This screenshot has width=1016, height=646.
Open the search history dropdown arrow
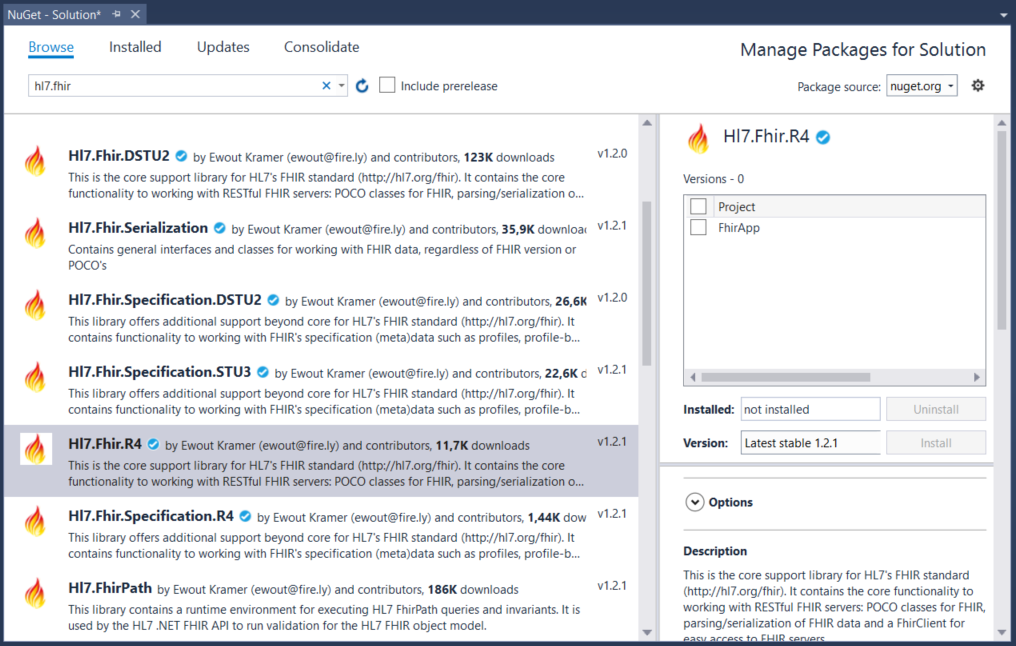(341, 86)
